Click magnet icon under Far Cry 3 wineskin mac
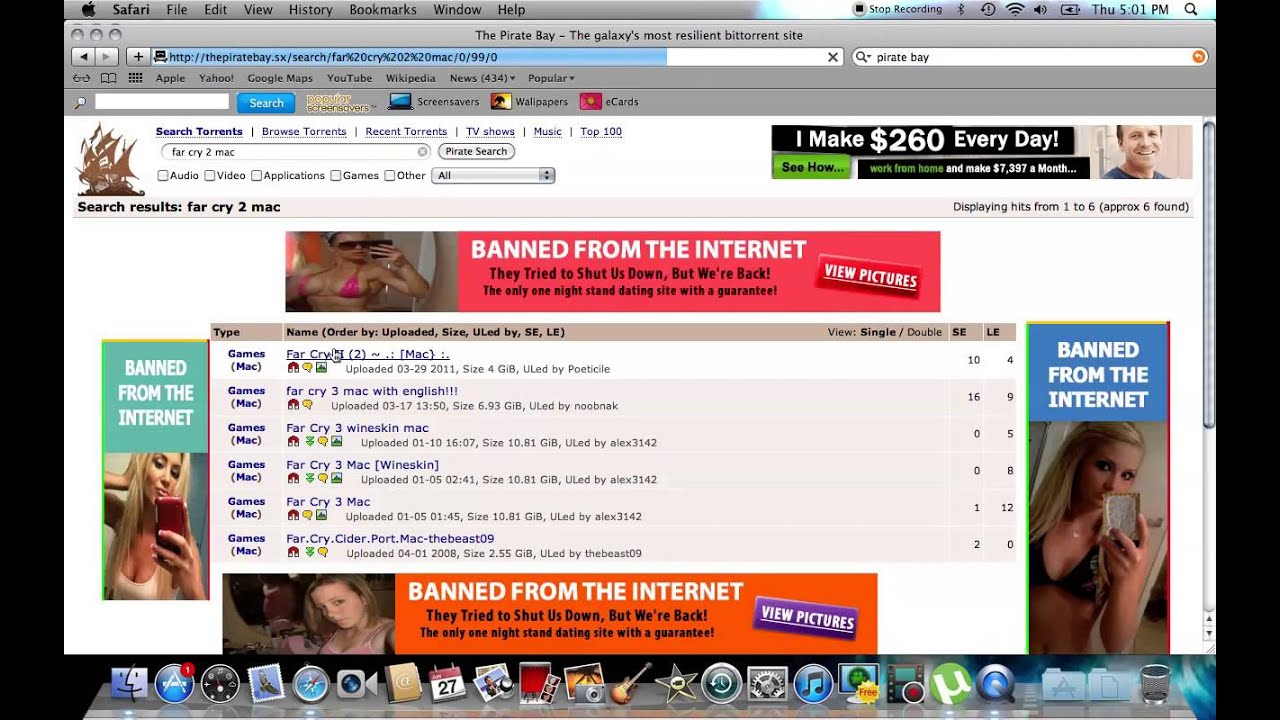1280x720 pixels. (293, 442)
